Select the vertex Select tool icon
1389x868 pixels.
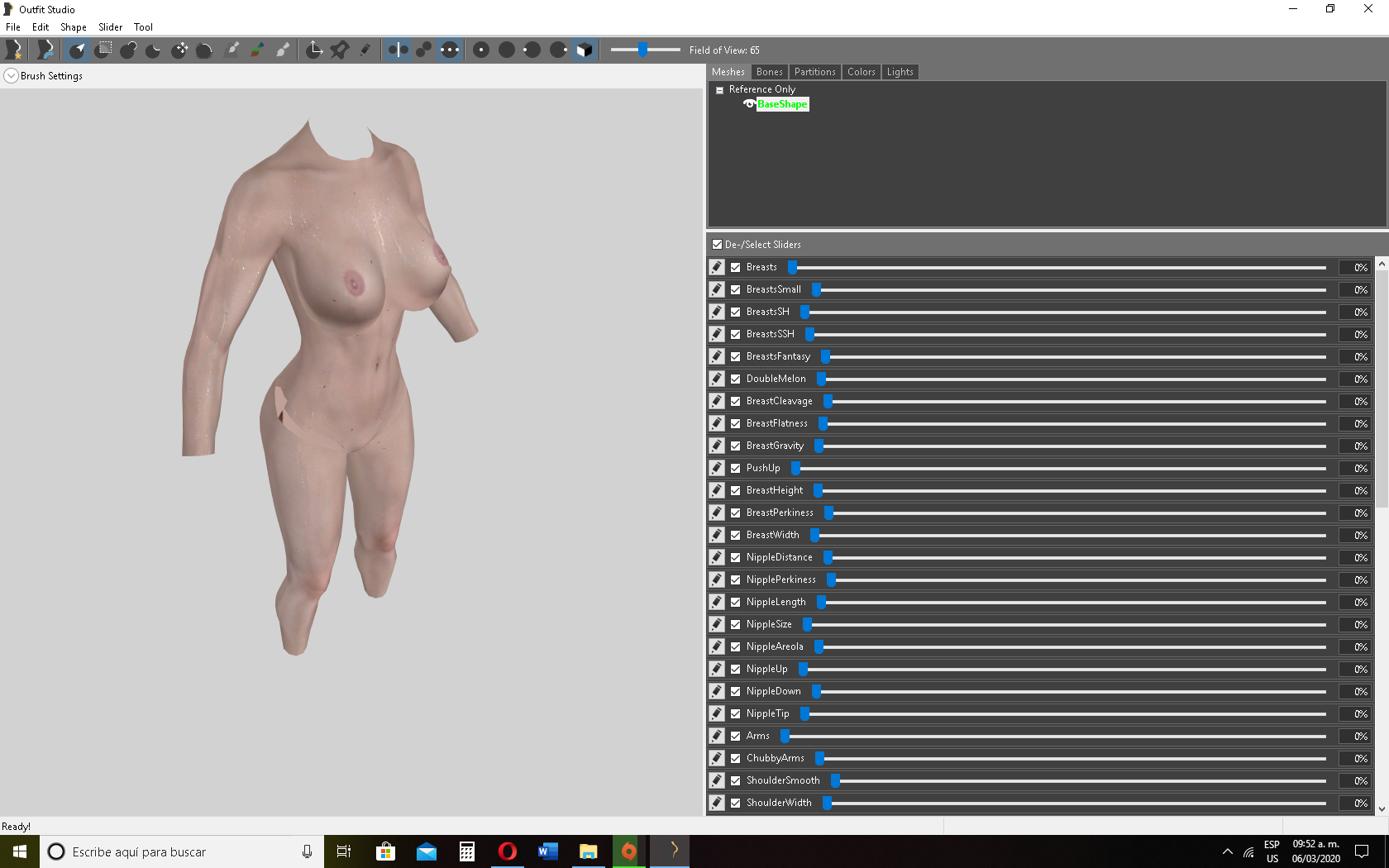click(77, 50)
